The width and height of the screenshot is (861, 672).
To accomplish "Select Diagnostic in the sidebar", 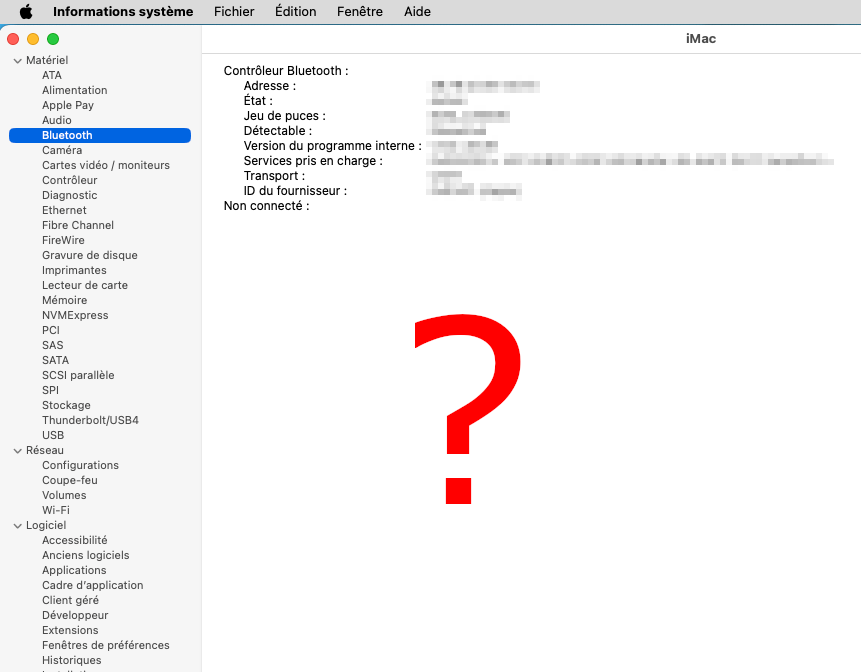I will 70,195.
